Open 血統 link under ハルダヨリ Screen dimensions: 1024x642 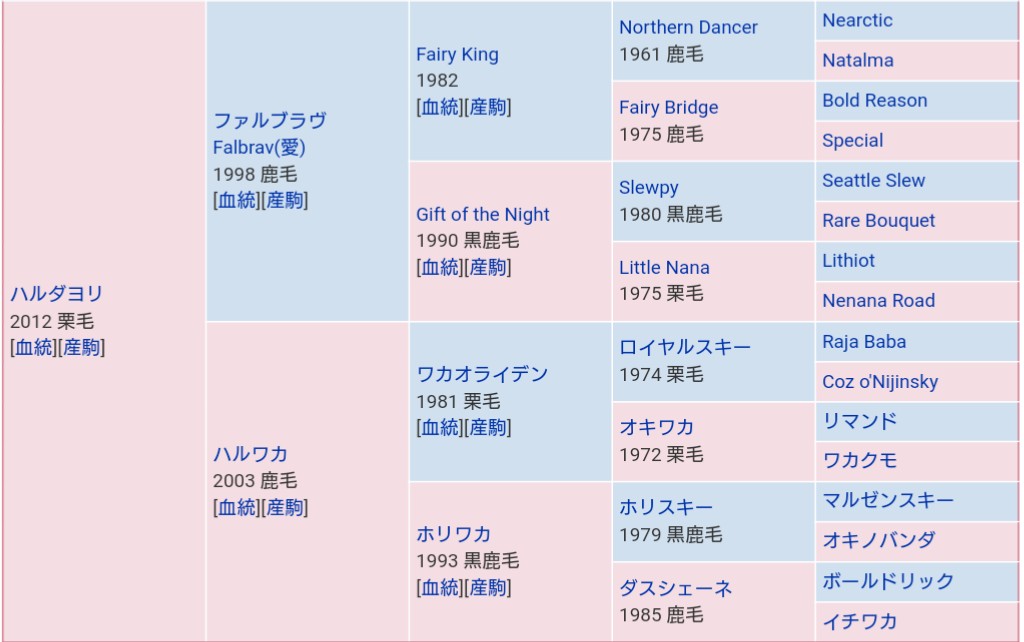click(x=32, y=348)
